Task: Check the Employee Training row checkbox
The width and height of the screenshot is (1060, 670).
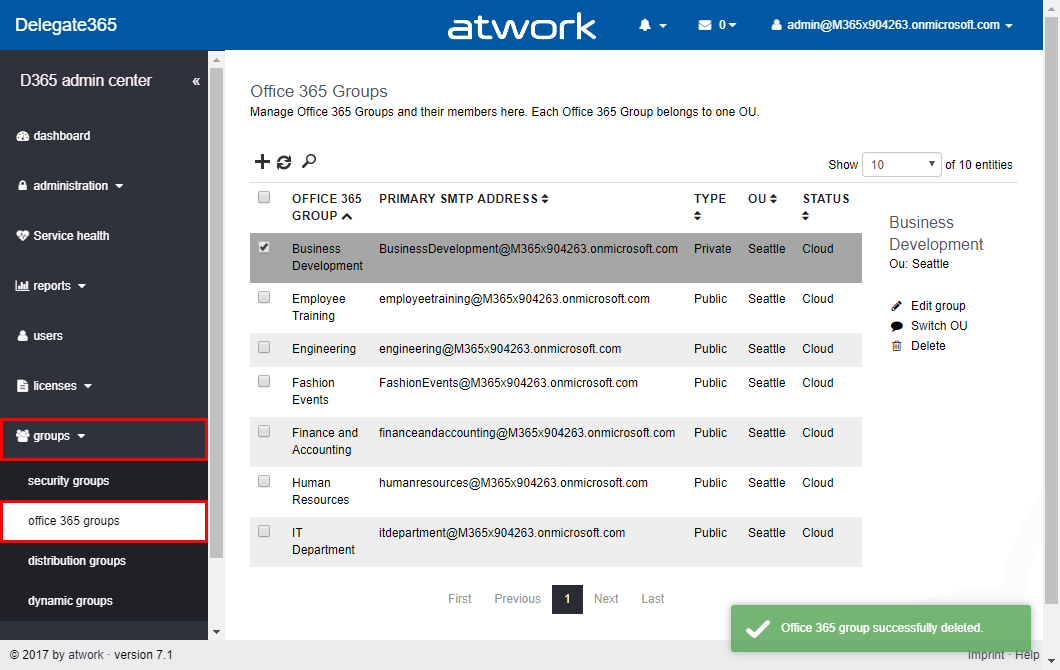Action: point(264,297)
